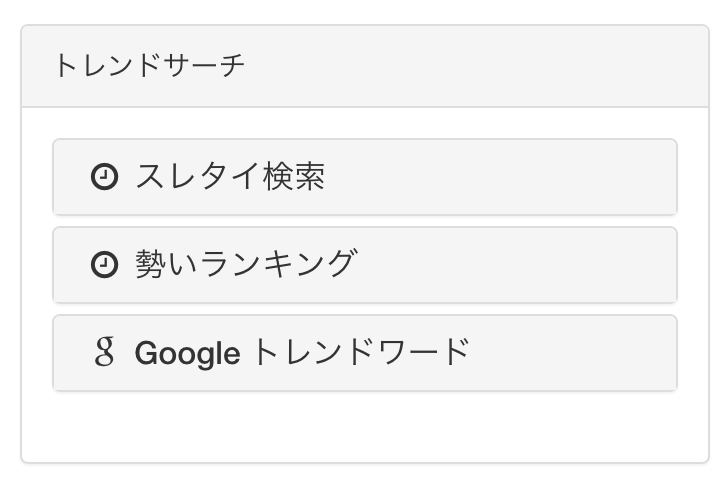Click the gray トレンドサーチ header bar
Image resolution: width=727 pixels, height=490 pixels.
pyautogui.click(x=365, y=66)
